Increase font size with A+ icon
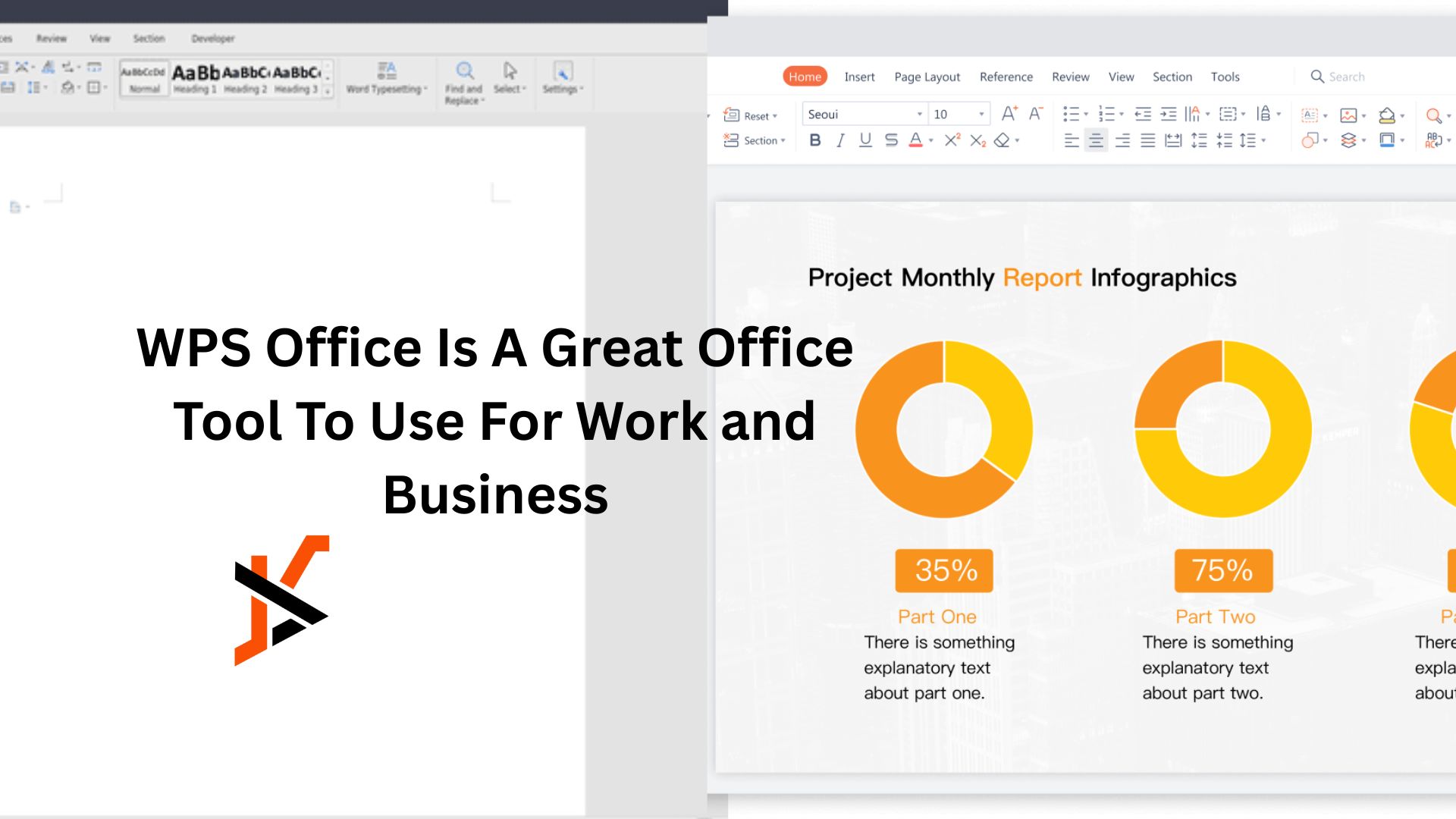 pos(1009,114)
